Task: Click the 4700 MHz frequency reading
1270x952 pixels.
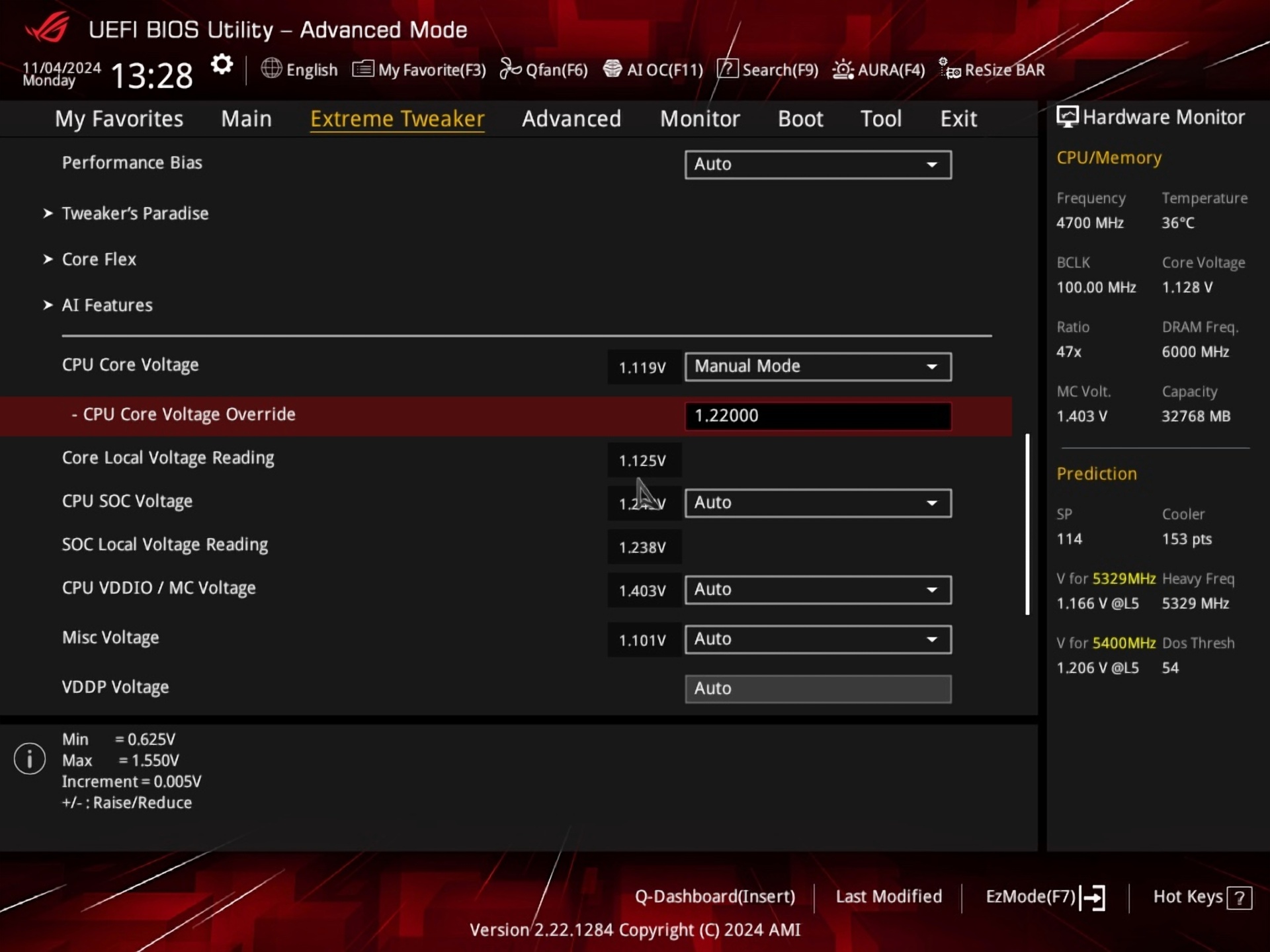Action: (1090, 223)
